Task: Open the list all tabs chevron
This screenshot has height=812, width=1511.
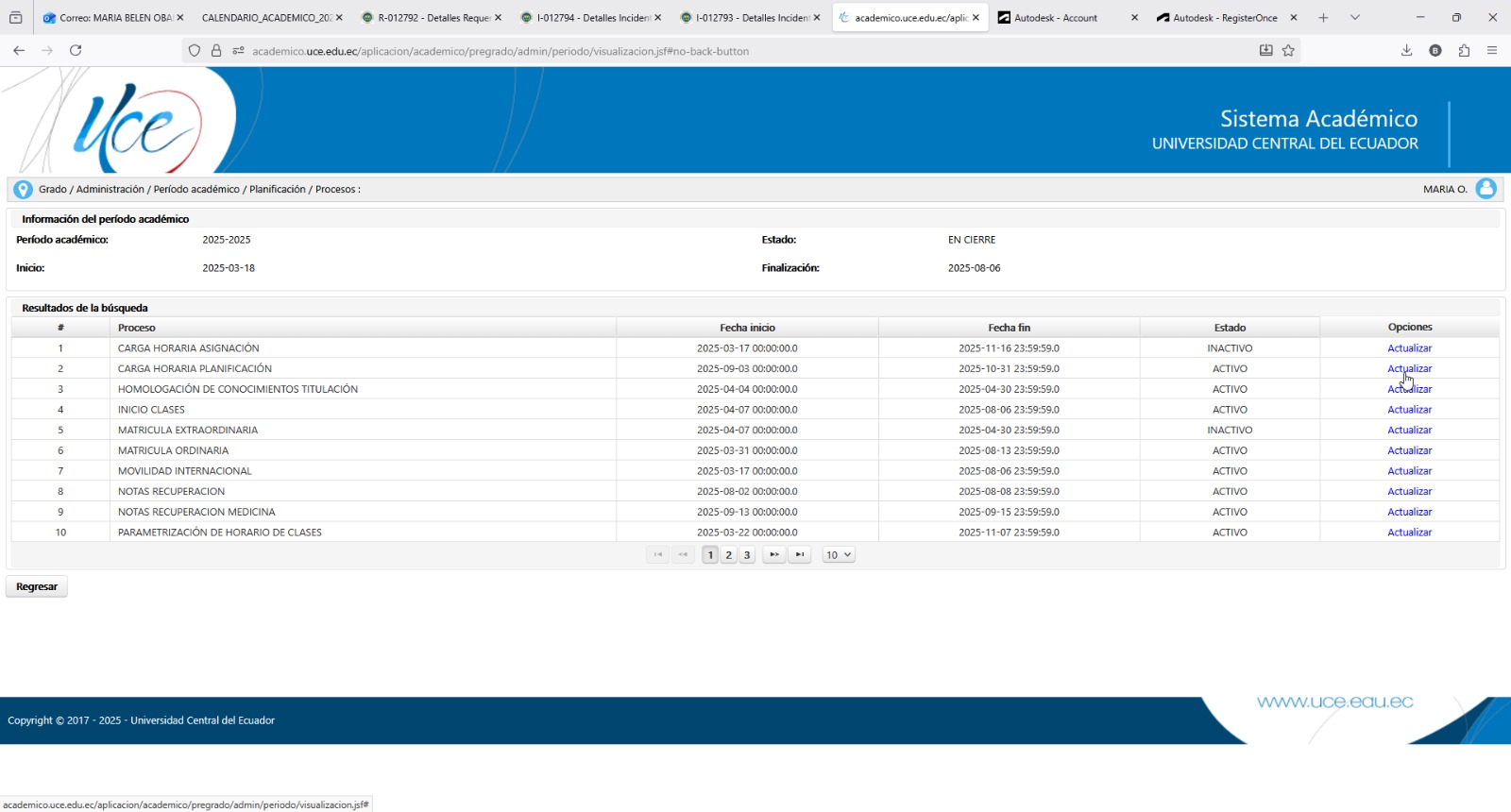Action: 1355,17
